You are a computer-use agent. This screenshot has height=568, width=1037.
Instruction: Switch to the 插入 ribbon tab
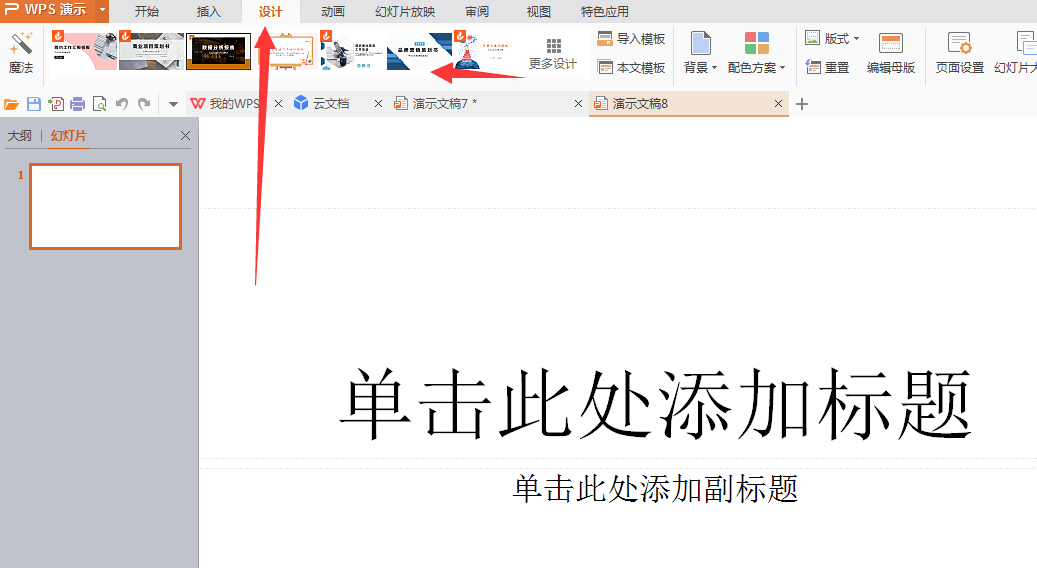[x=208, y=11]
